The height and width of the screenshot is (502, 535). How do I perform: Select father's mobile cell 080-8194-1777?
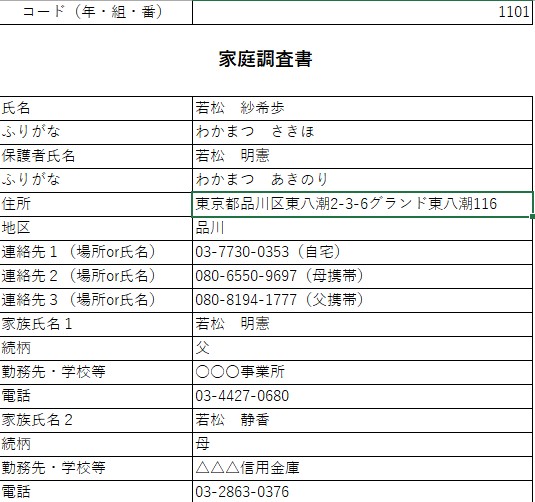[x=362, y=300]
